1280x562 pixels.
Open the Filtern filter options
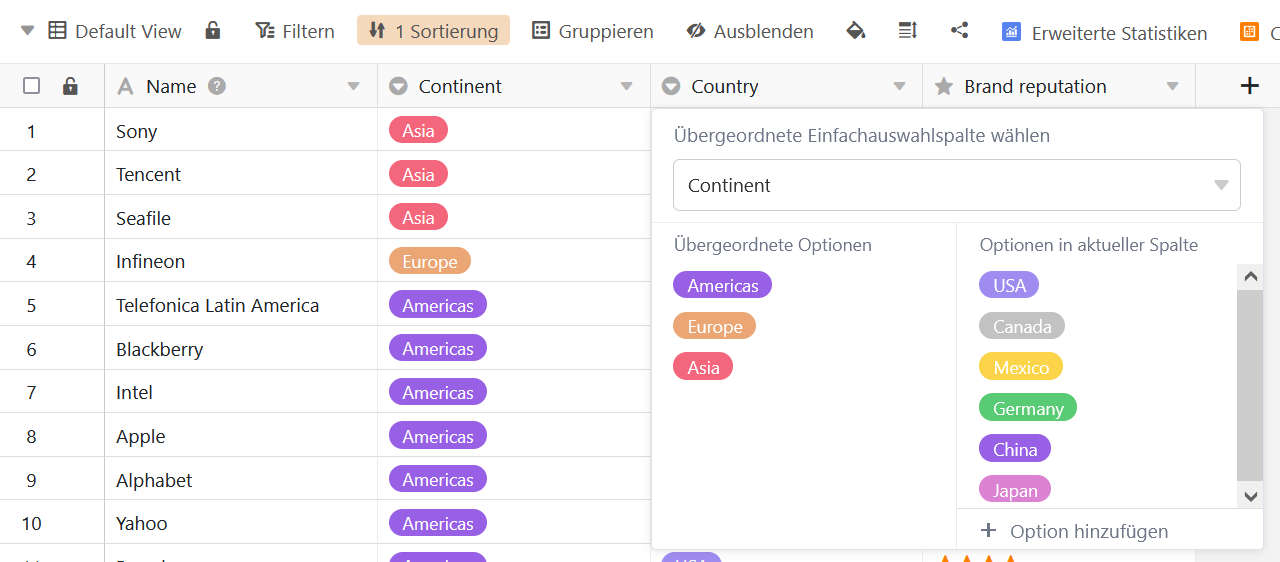pyautogui.click(x=295, y=31)
